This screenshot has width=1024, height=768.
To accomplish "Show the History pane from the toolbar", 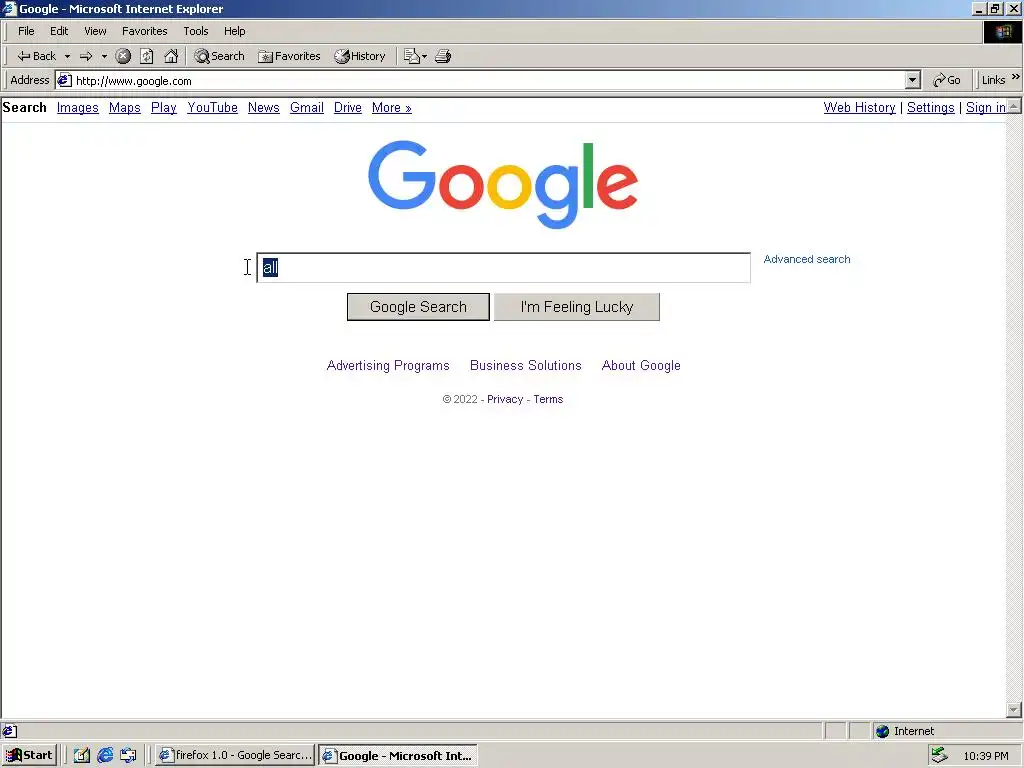I will tap(360, 56).
